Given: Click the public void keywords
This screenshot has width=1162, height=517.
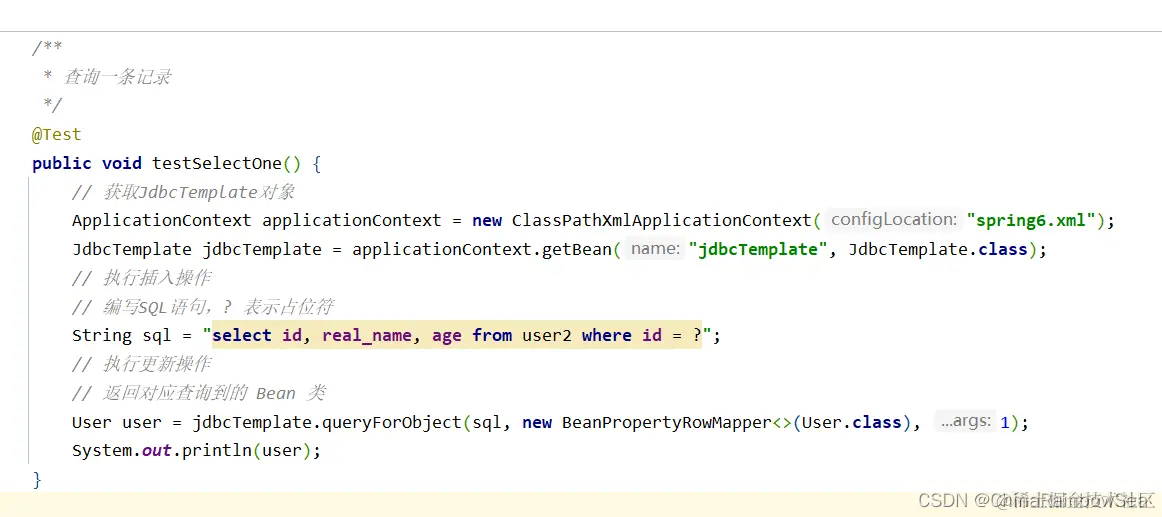Looking at the screenshot, I should 88,163.
